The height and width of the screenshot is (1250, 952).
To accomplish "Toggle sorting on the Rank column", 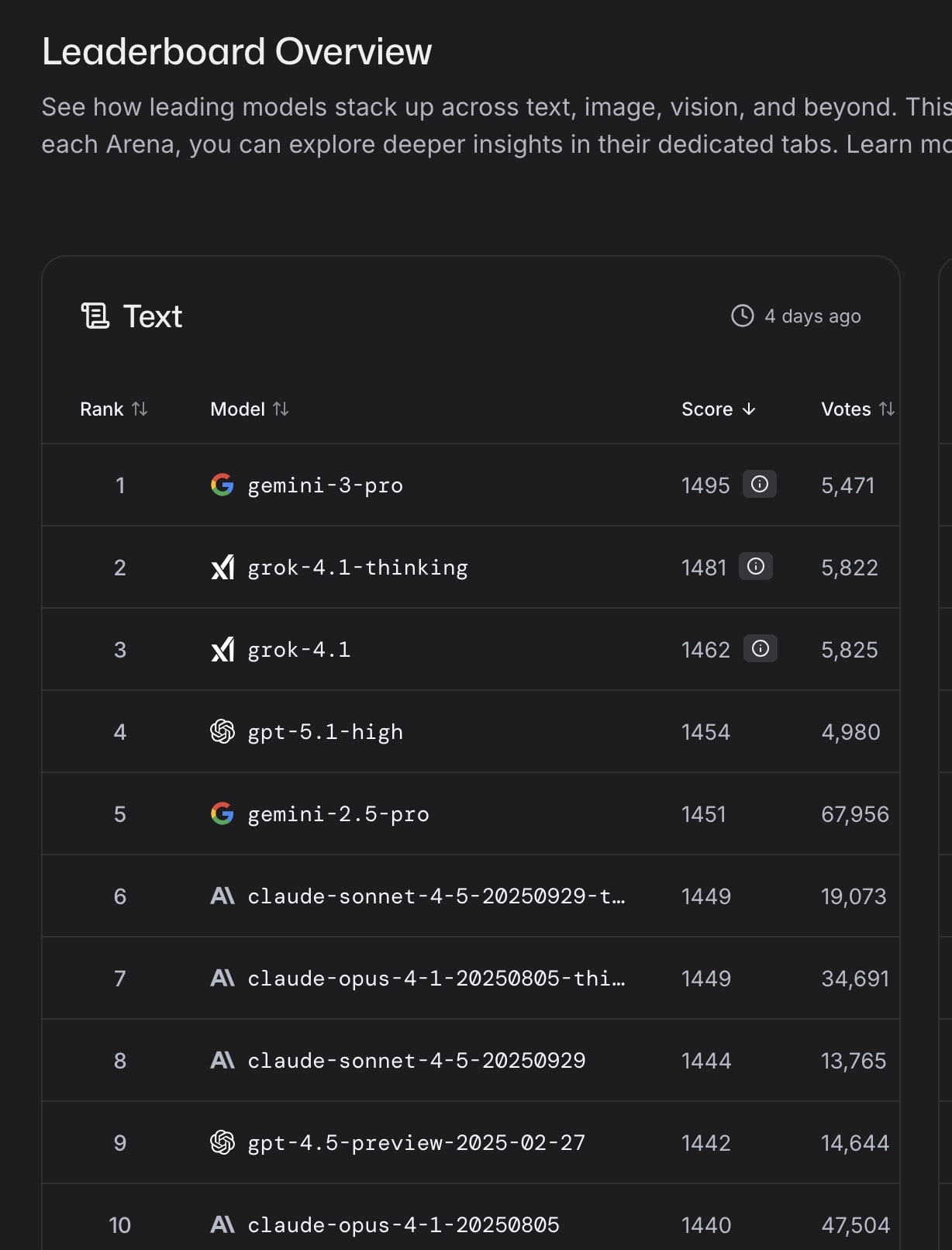I will [140, 409].
